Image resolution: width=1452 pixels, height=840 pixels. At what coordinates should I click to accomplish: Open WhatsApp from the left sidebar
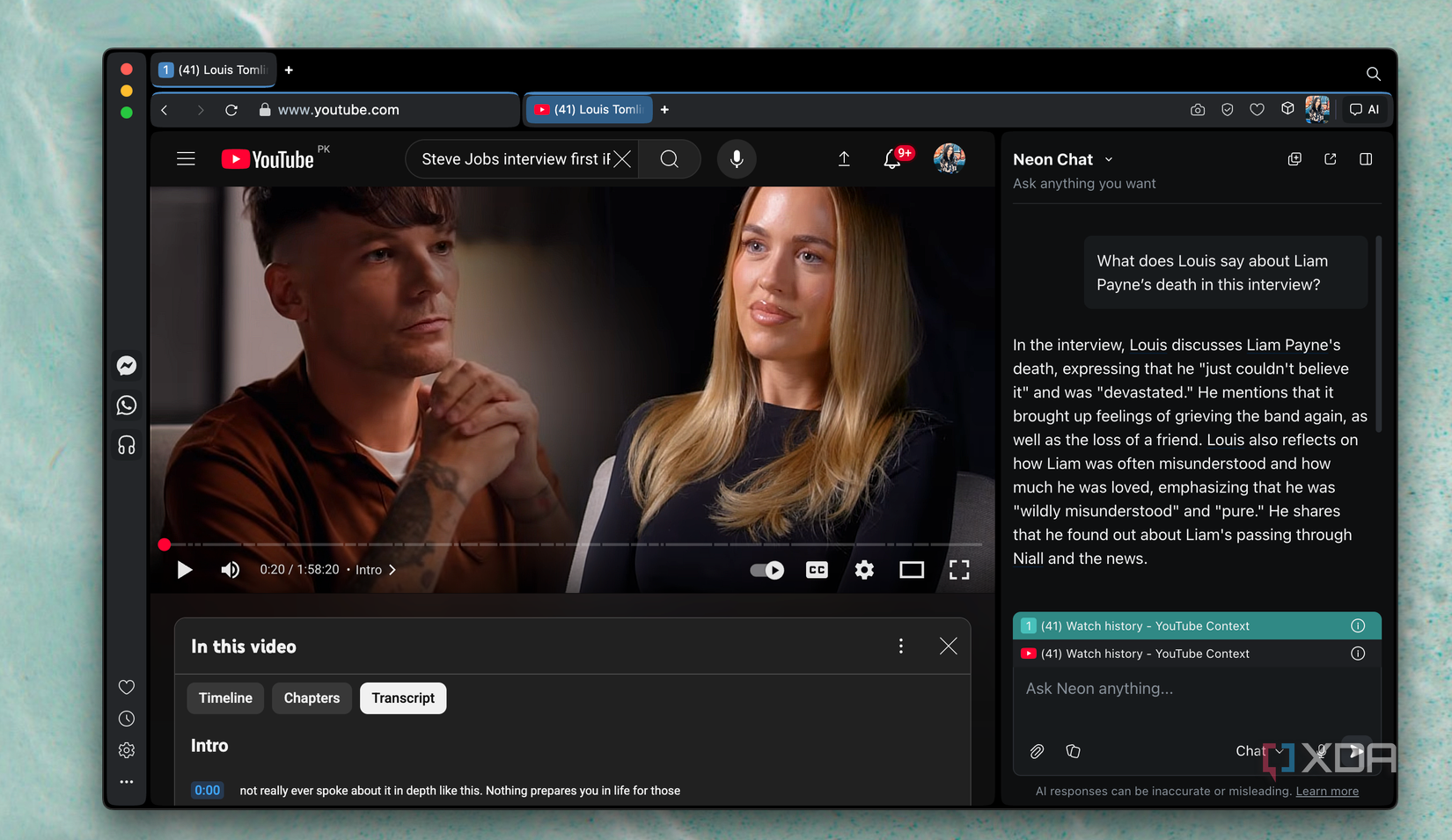127,405
